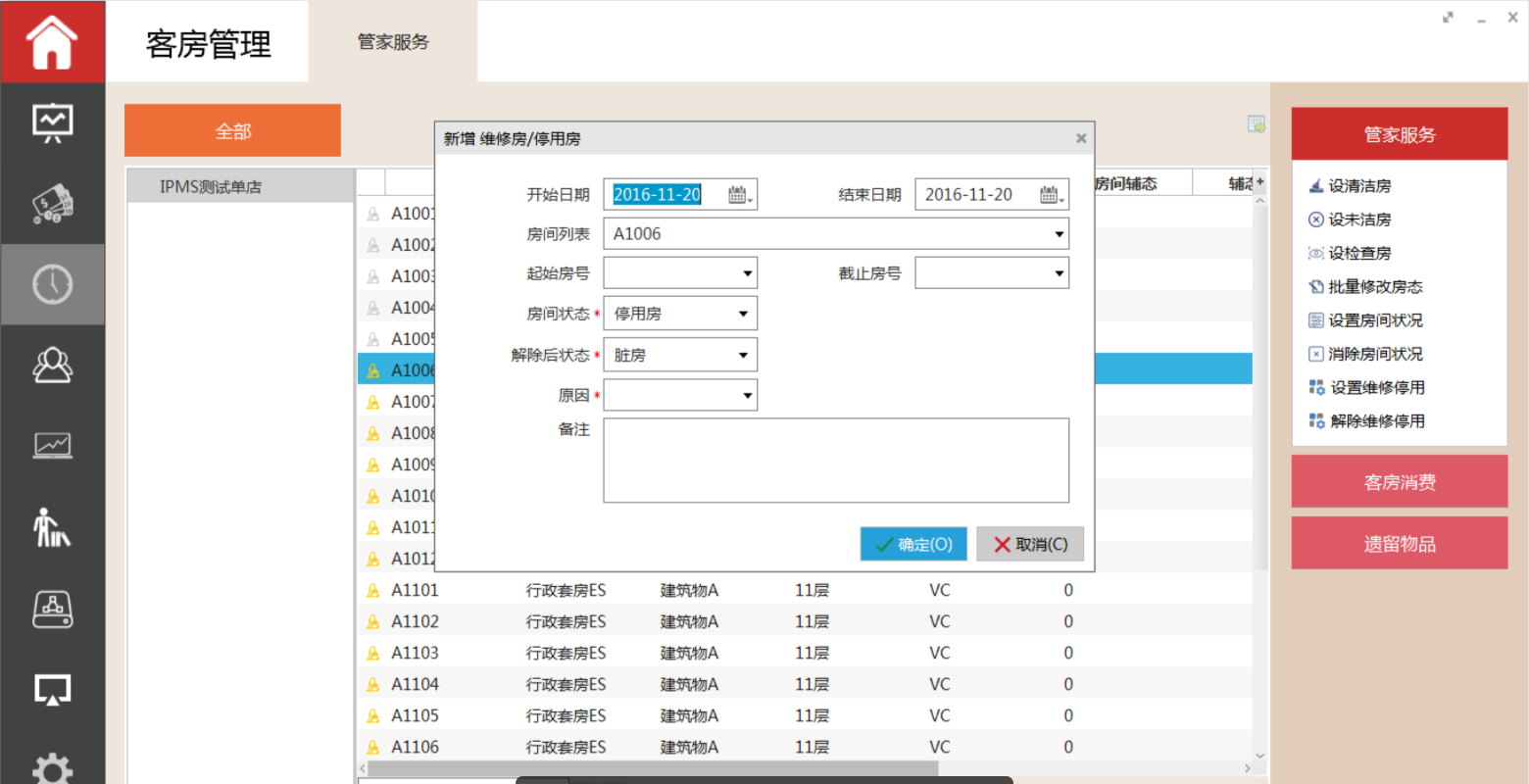Open the cash payment sidebar icon
1529x784 pixels.
(x=52, y=203)
